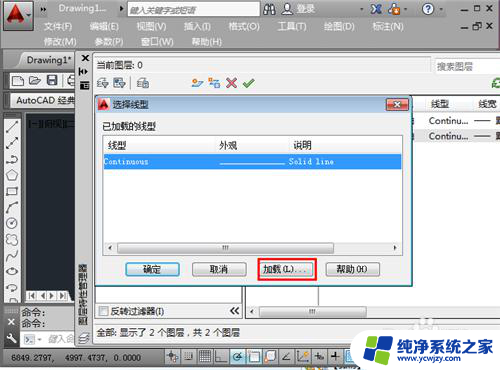Viewport: 500px width, 370px height.
Task: Toggle Polar Tracking in status bar
Action: (x=237, y=357)
